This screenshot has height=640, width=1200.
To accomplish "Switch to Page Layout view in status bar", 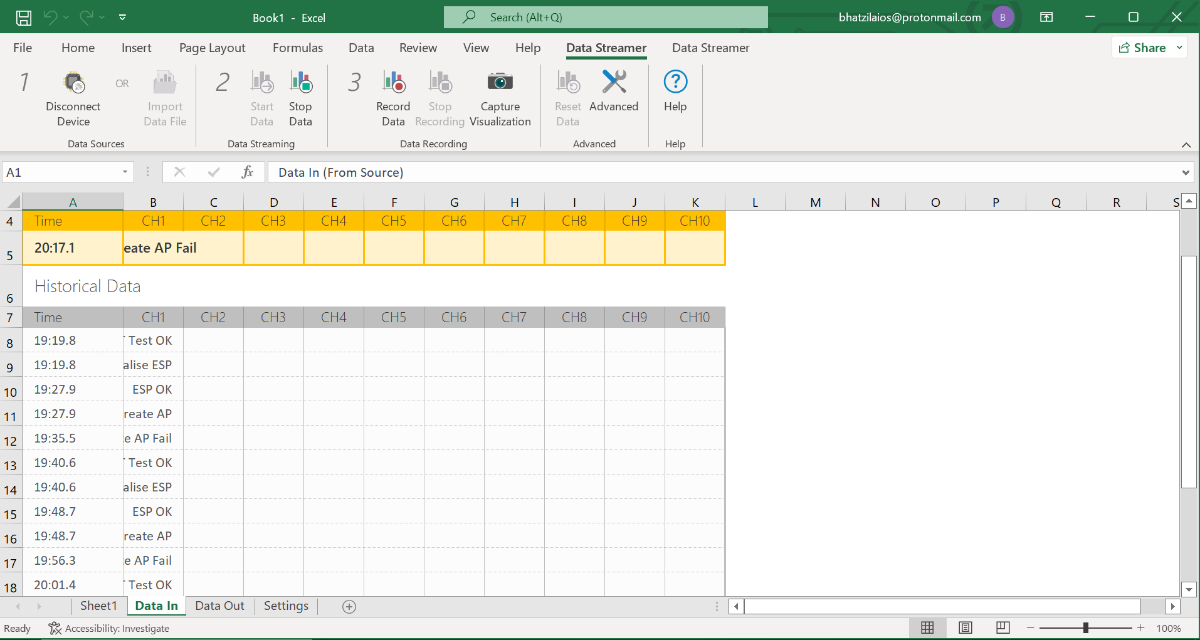I will (x=965, y=628).
